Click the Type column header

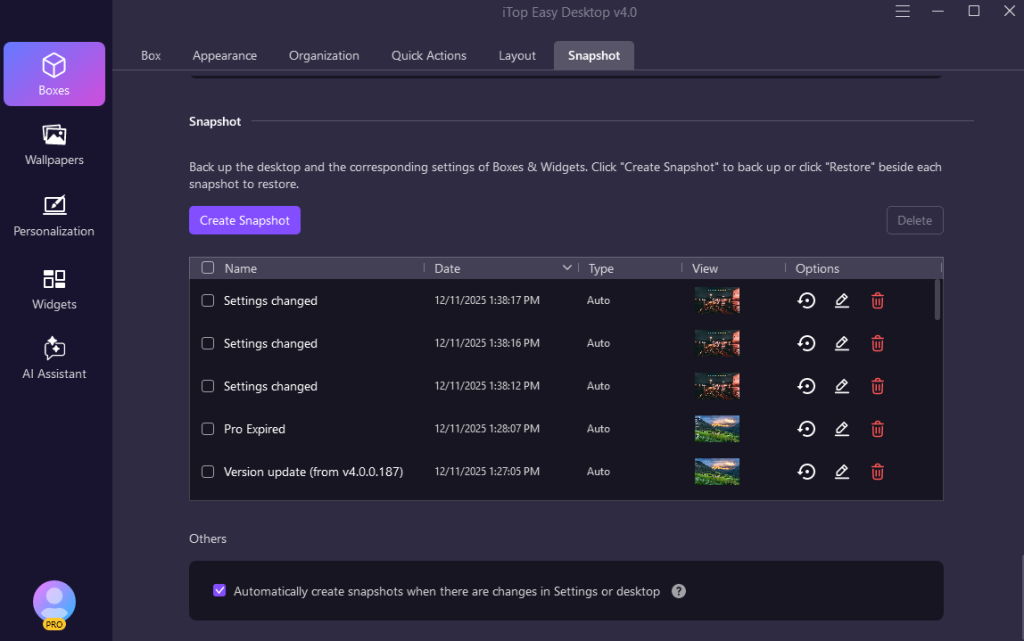click(601, 268)
